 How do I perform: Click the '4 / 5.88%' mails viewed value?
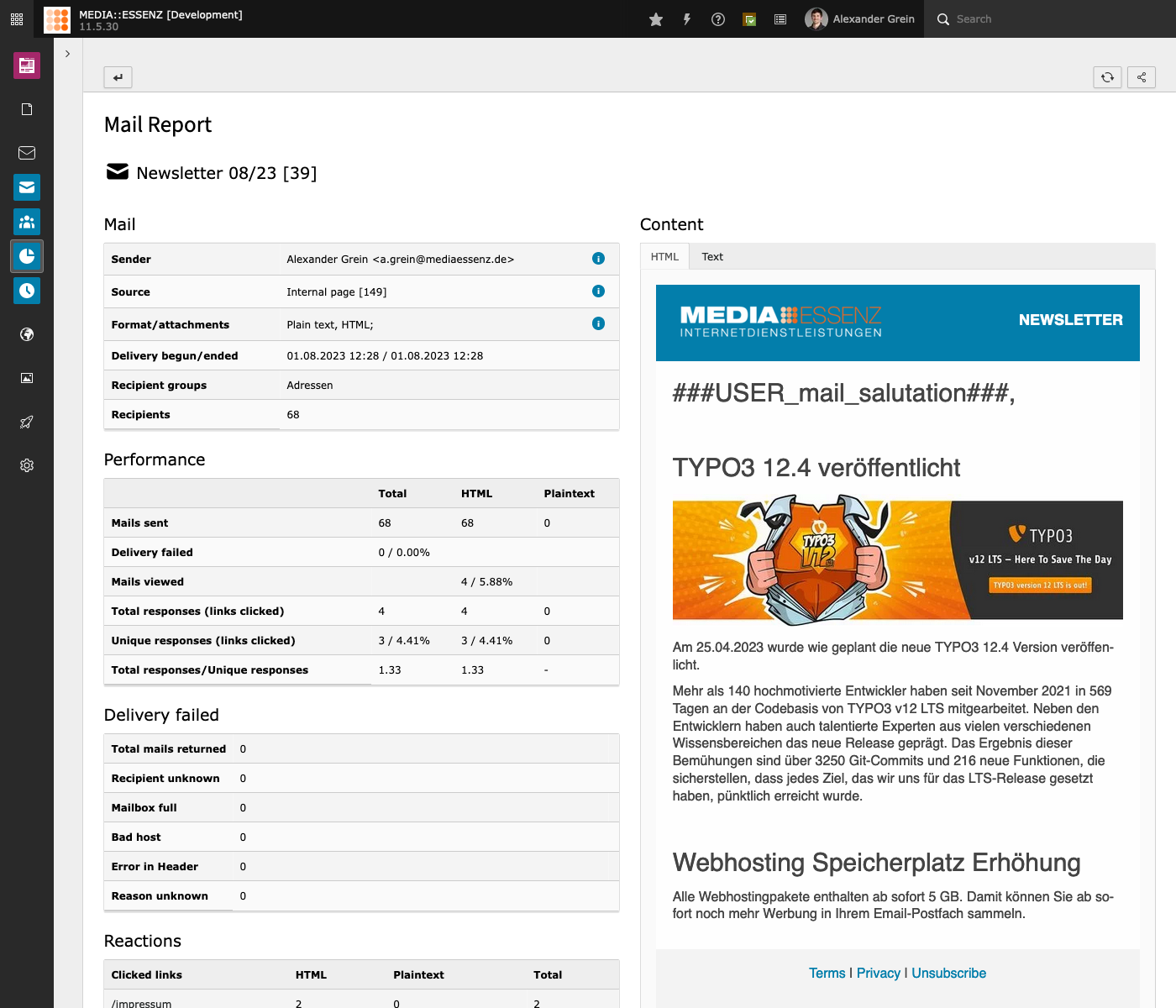click(486, 582)
